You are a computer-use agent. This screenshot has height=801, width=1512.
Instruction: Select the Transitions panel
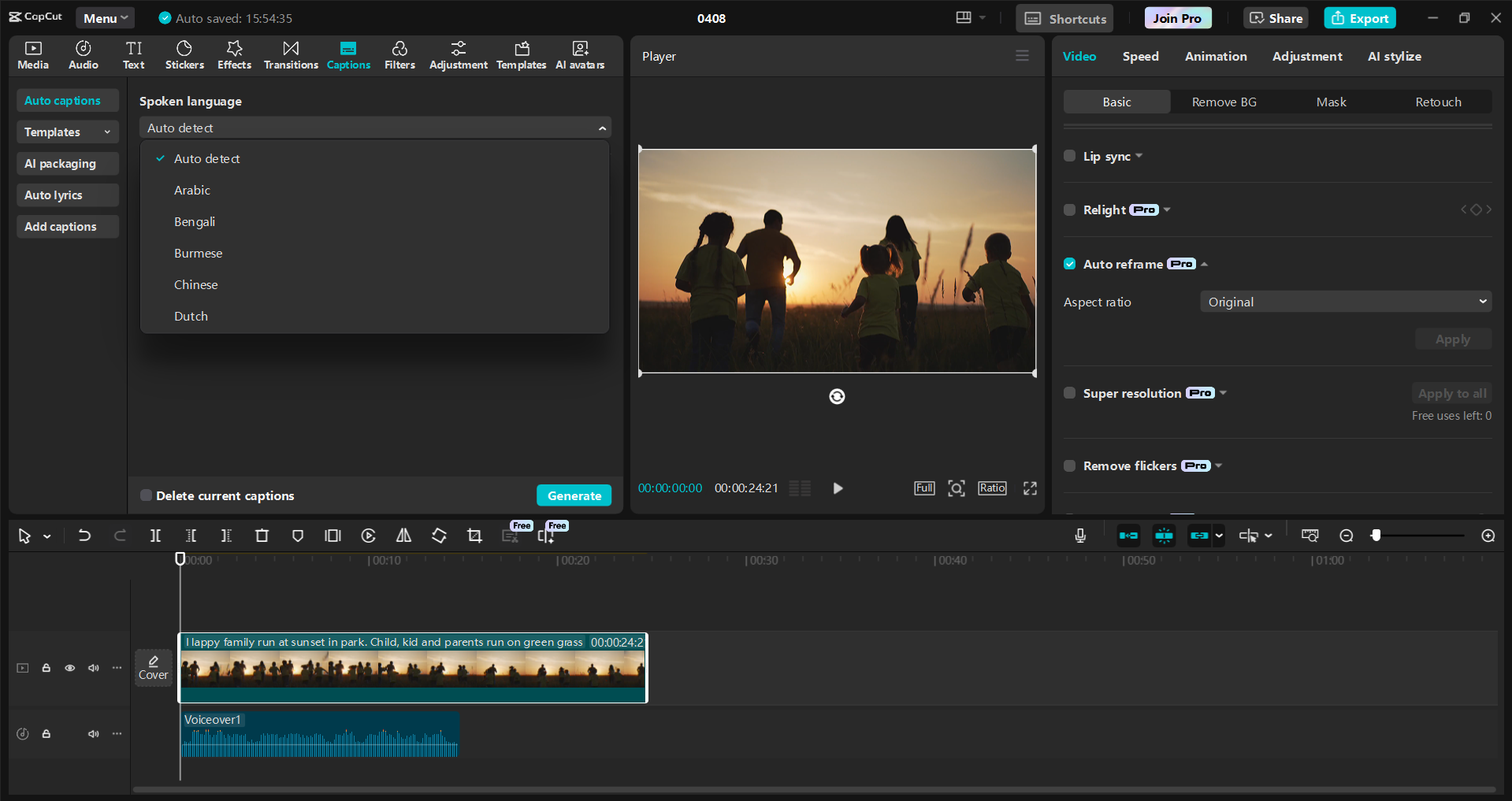[290, 55]
